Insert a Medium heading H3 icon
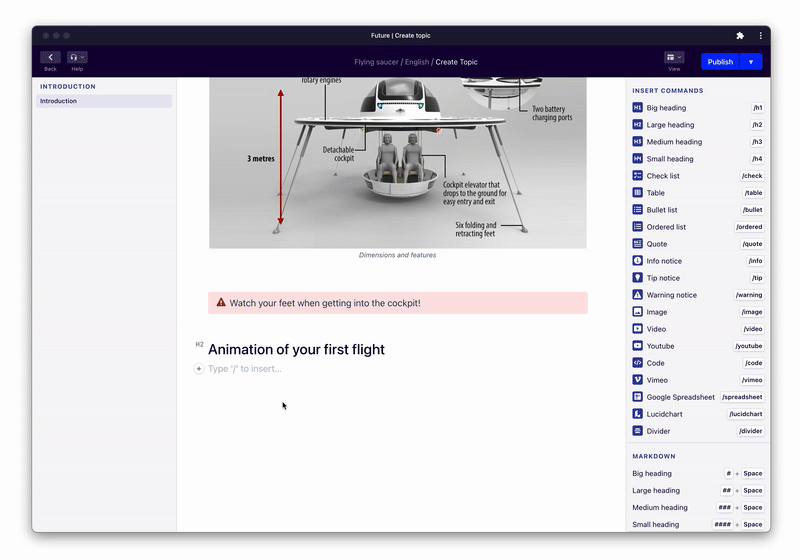Screen dimensions: 800x560 (x=637, y=142)
